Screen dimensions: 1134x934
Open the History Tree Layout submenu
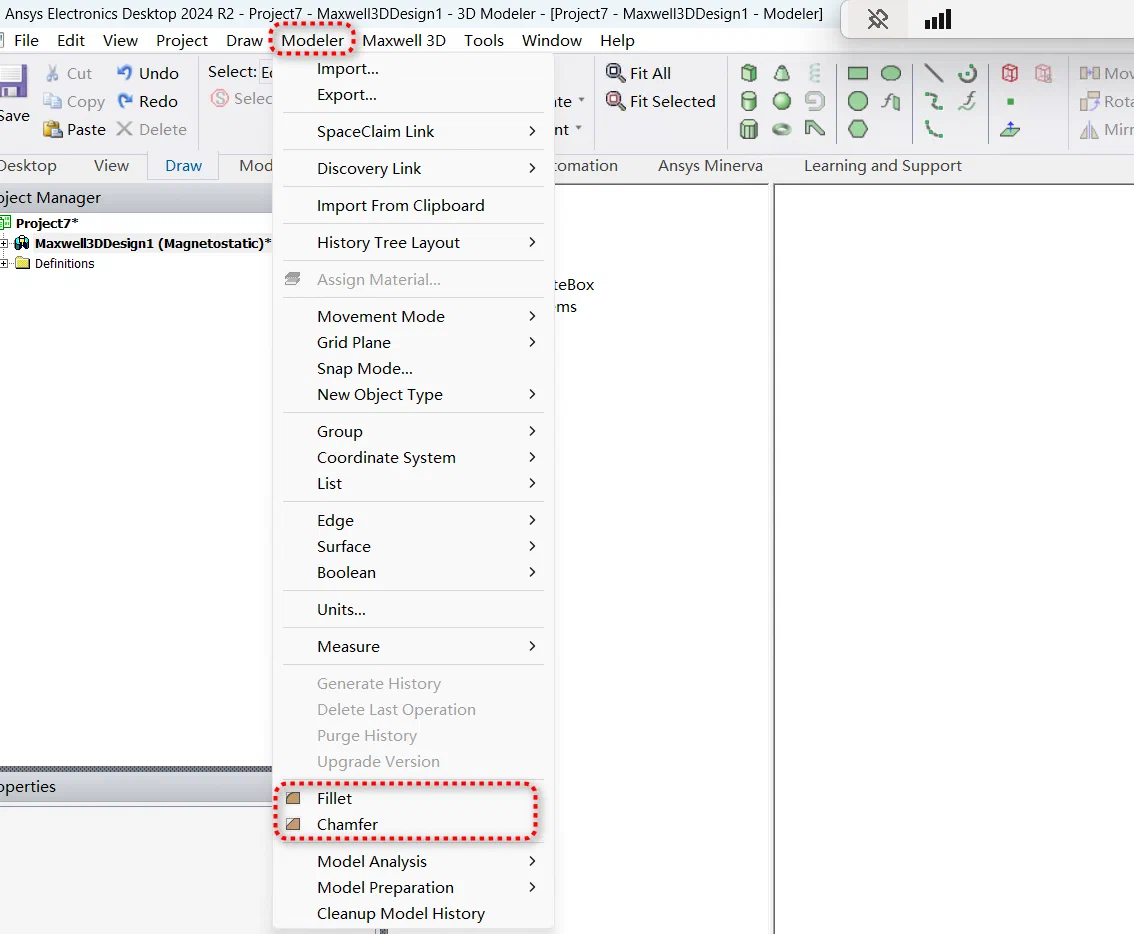[413, 242]
